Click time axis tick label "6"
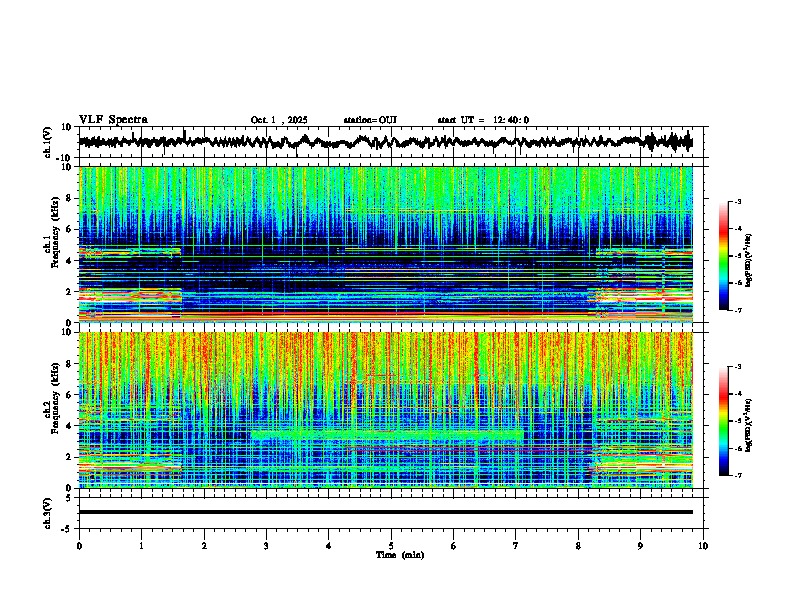Viewport: 792px width, 612px height. point(453,546)
